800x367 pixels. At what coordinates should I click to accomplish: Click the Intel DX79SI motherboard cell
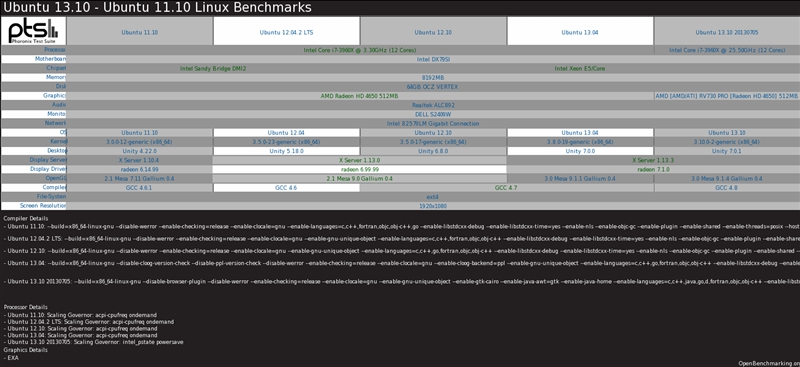(x=433, y=59)
